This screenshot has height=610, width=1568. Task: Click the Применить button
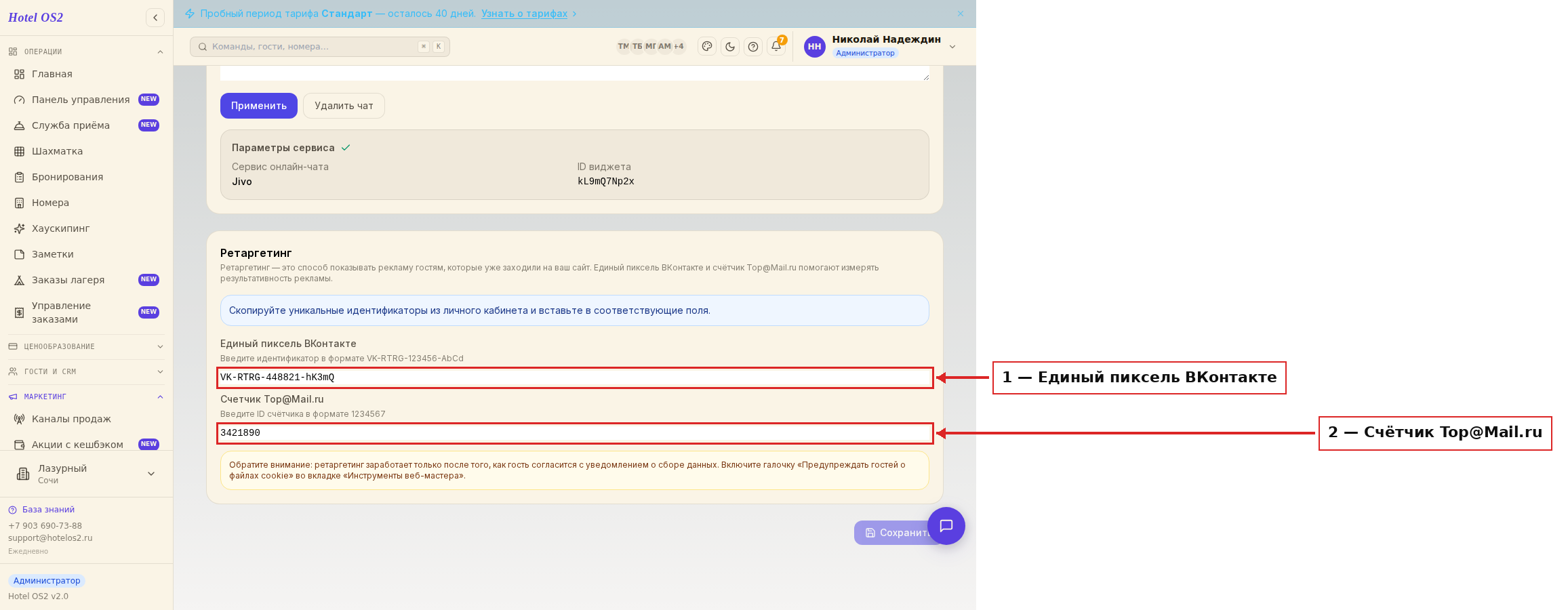coord(259,106)
